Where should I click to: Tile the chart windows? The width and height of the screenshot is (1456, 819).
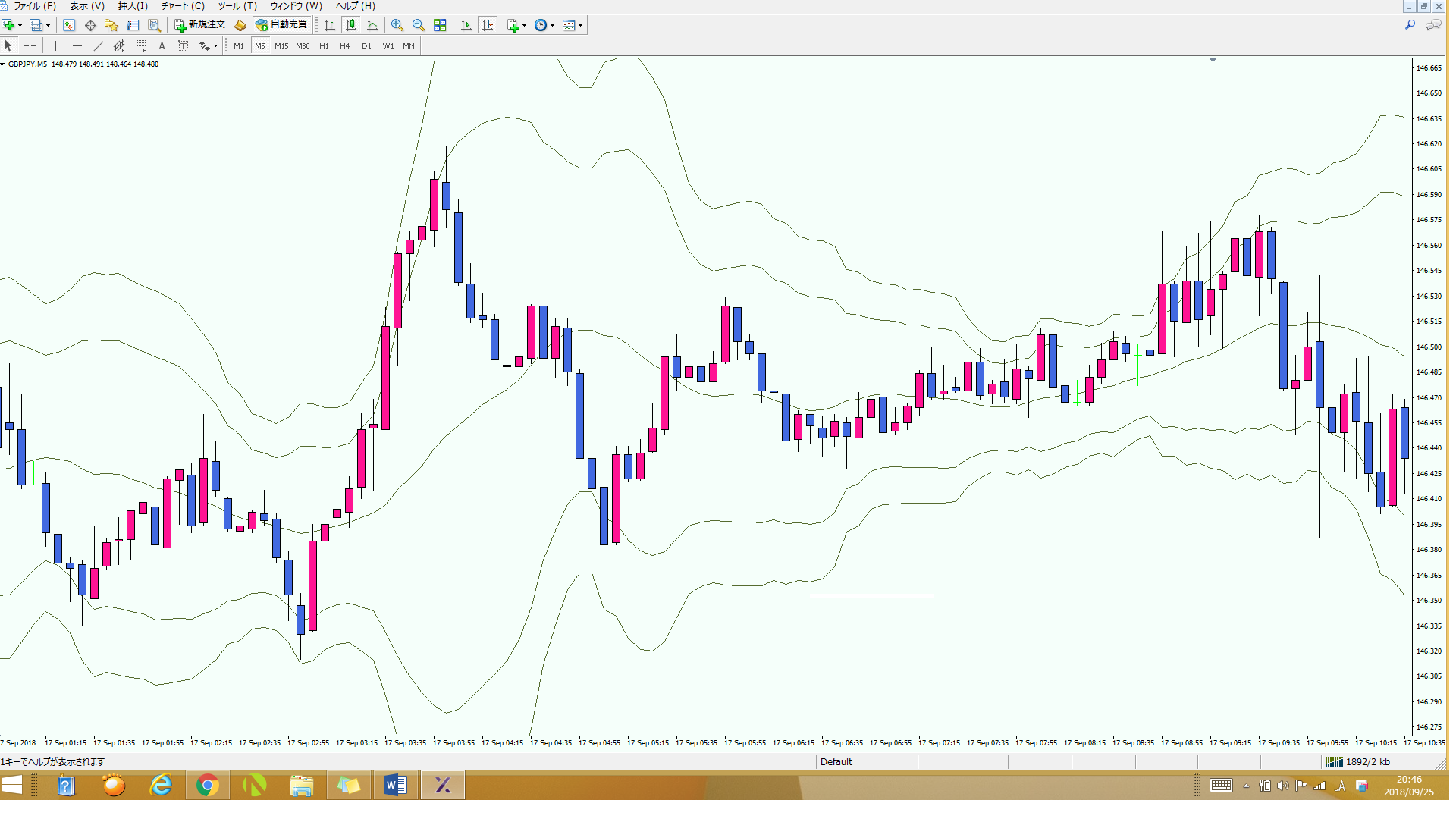point(440,25)
